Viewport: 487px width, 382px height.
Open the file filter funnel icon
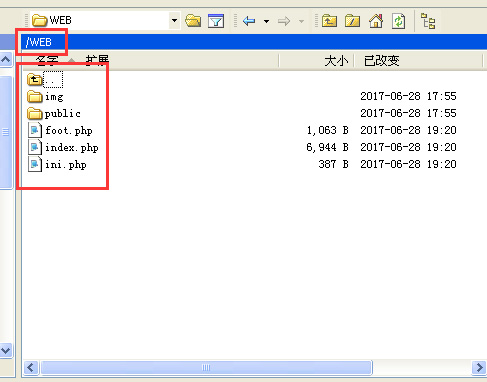coord(216,21)
